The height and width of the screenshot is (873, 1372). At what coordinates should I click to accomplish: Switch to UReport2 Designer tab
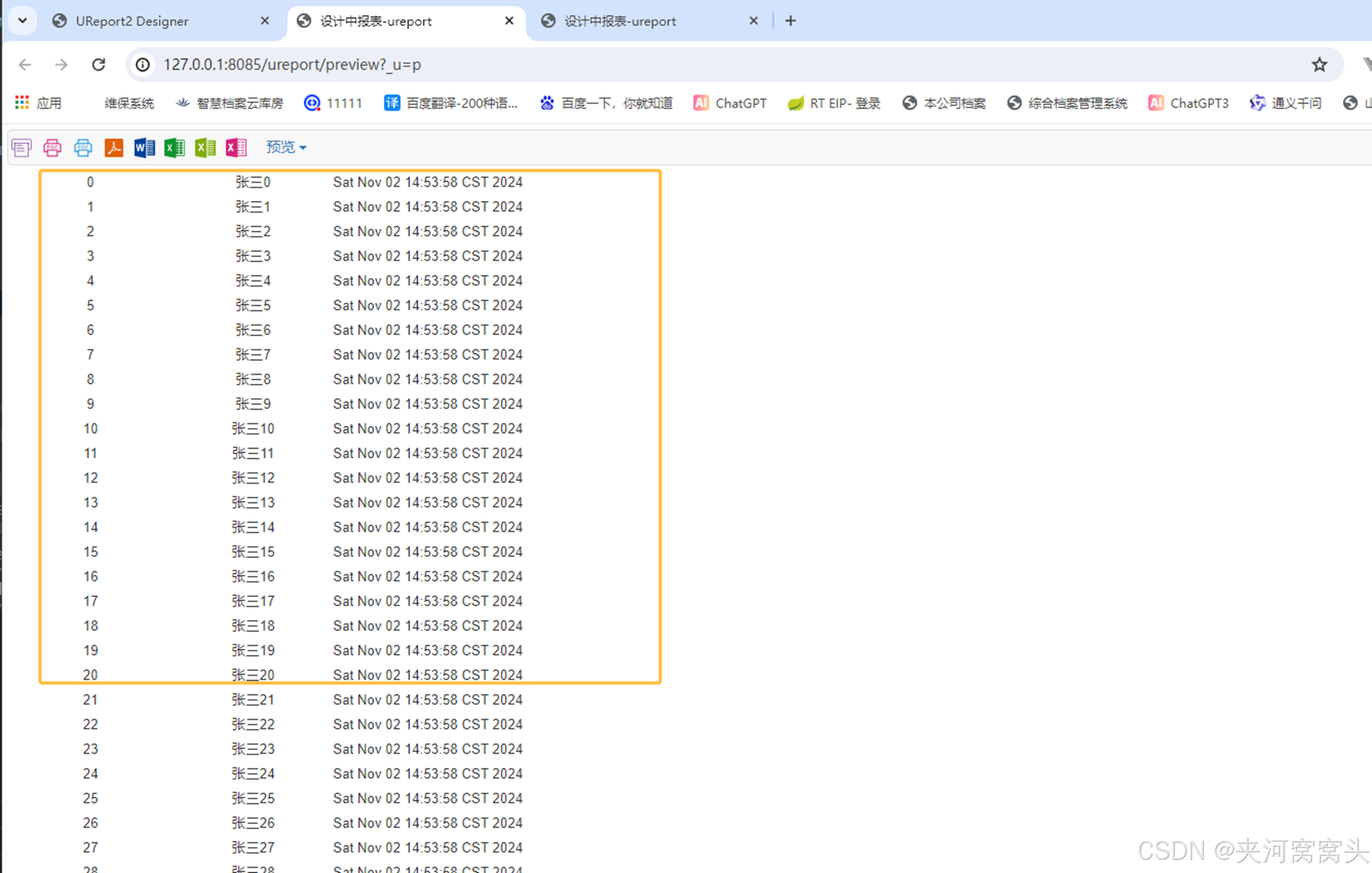click(x=131, y=21)
